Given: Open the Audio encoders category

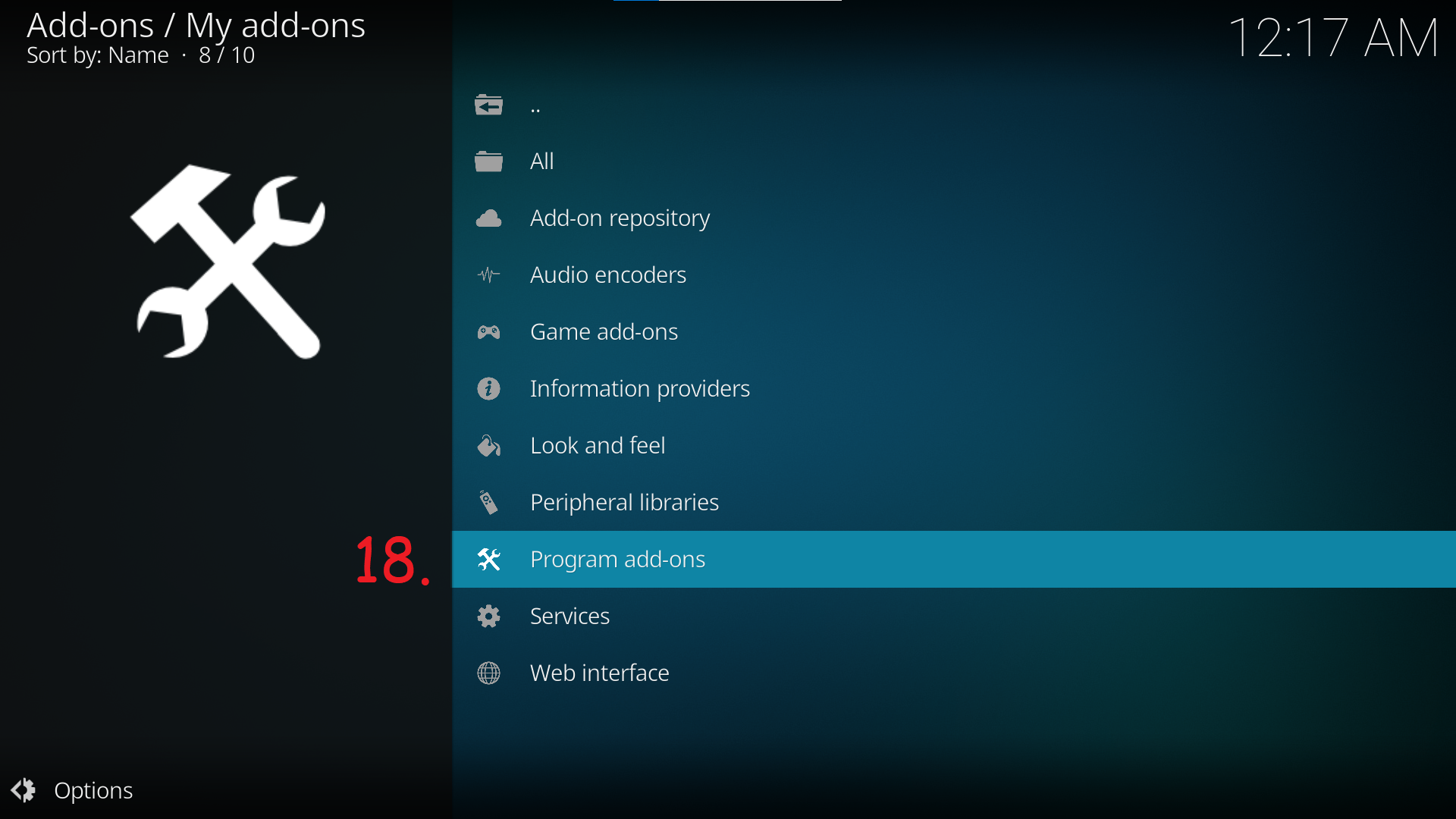Looking at the screenshot, I should click(954, 275).
